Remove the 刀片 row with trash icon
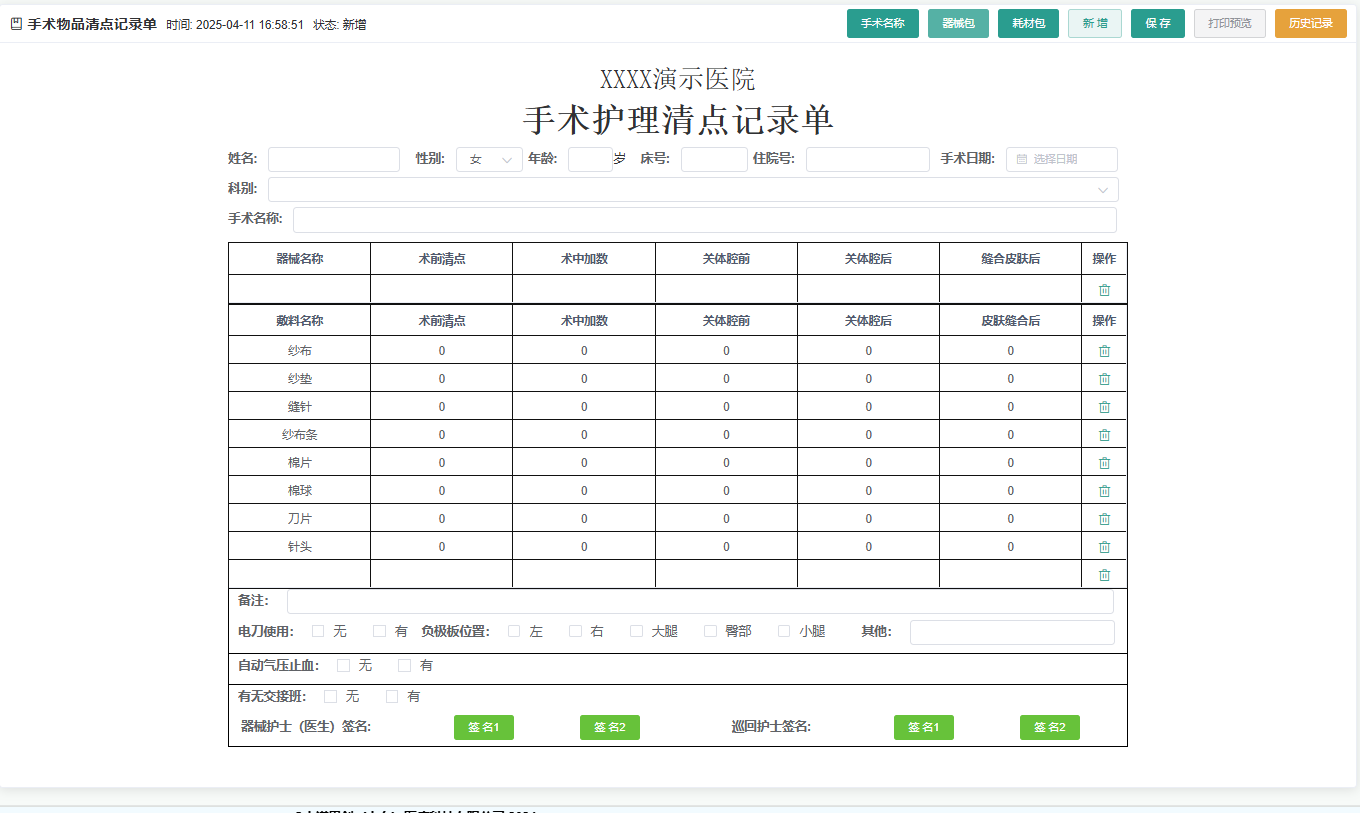The width and height of the screenshot is (1360, 813). 1104,519
